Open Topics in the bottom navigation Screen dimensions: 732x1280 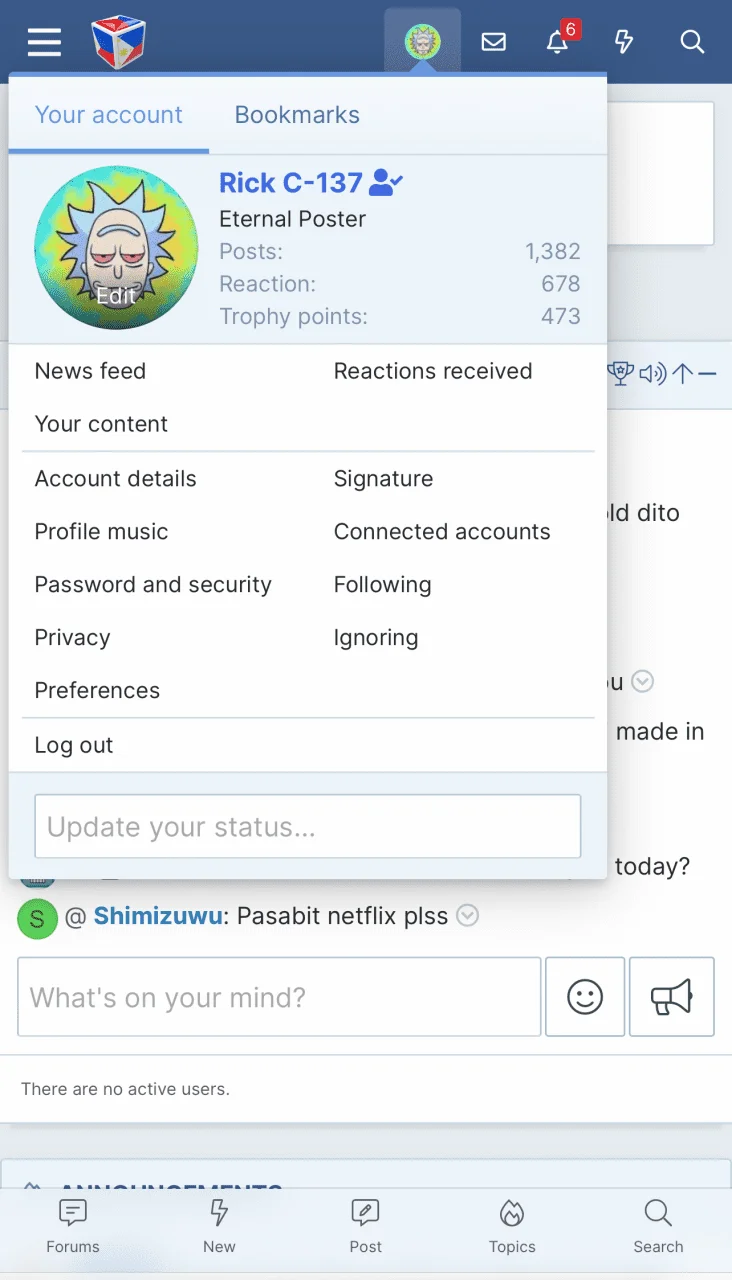512,1227
